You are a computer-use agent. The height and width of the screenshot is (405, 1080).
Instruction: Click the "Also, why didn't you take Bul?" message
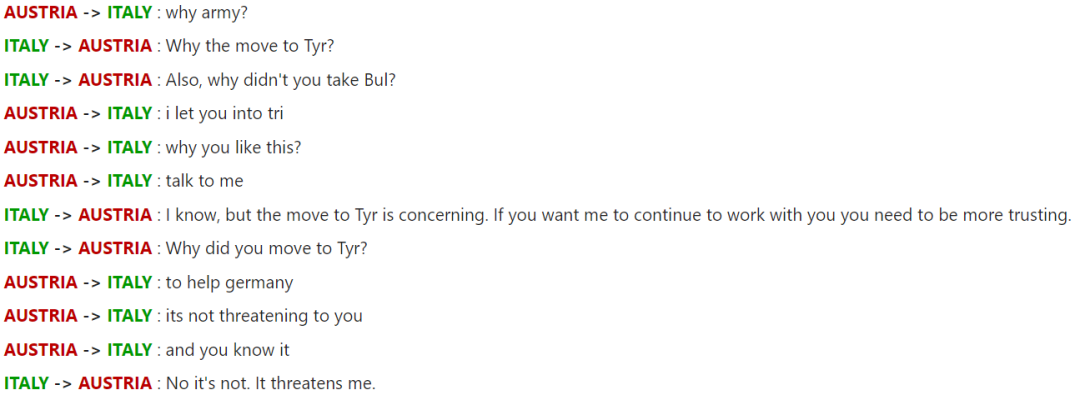[281, 80]
